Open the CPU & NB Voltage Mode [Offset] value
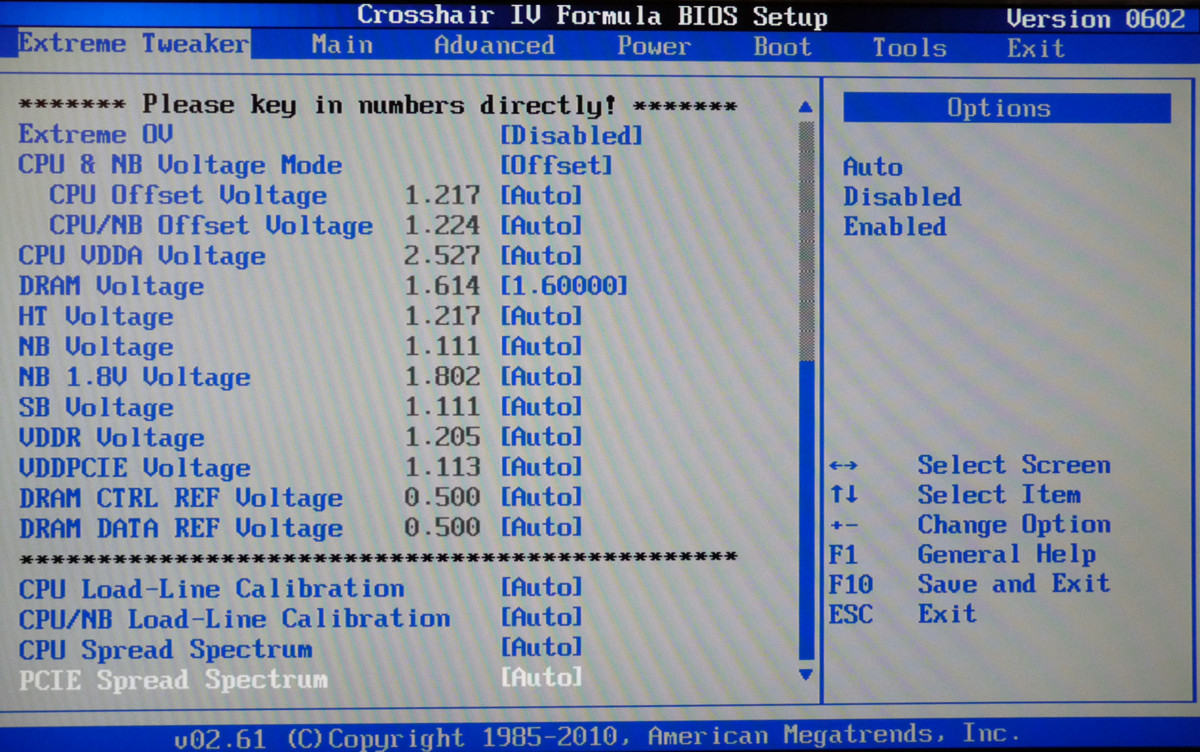1200x752 pixels. click(556, 165)
